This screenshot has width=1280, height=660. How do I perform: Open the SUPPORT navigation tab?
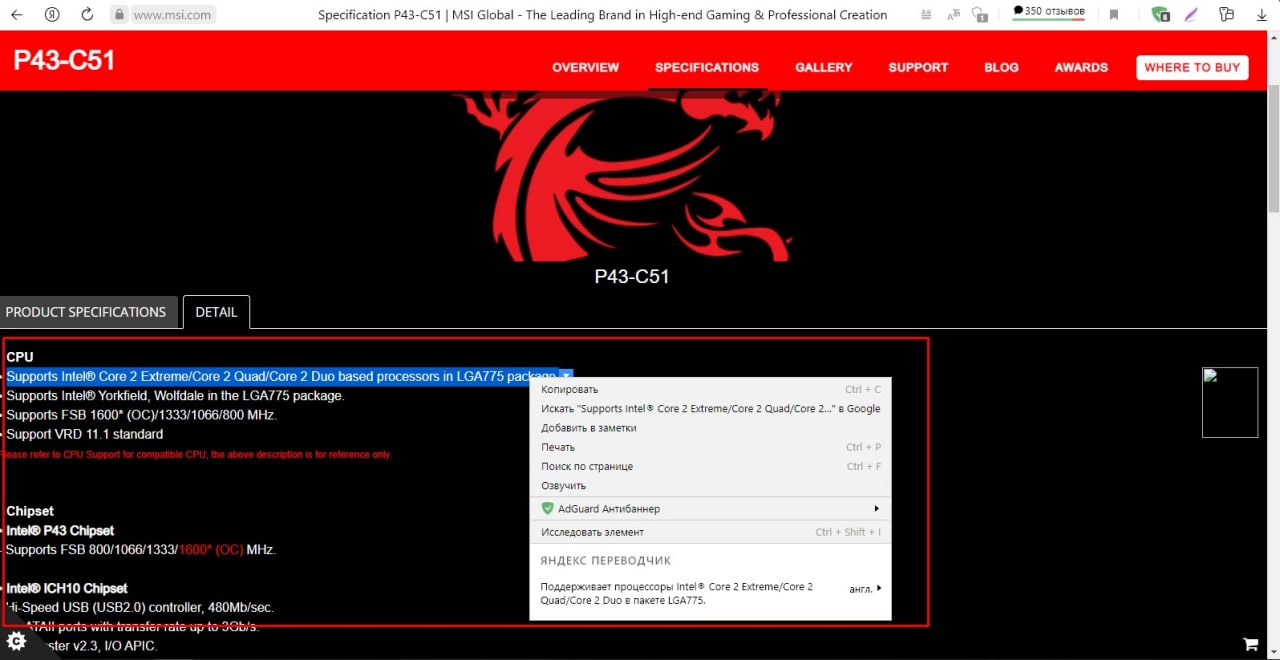(x=918, y=67)
